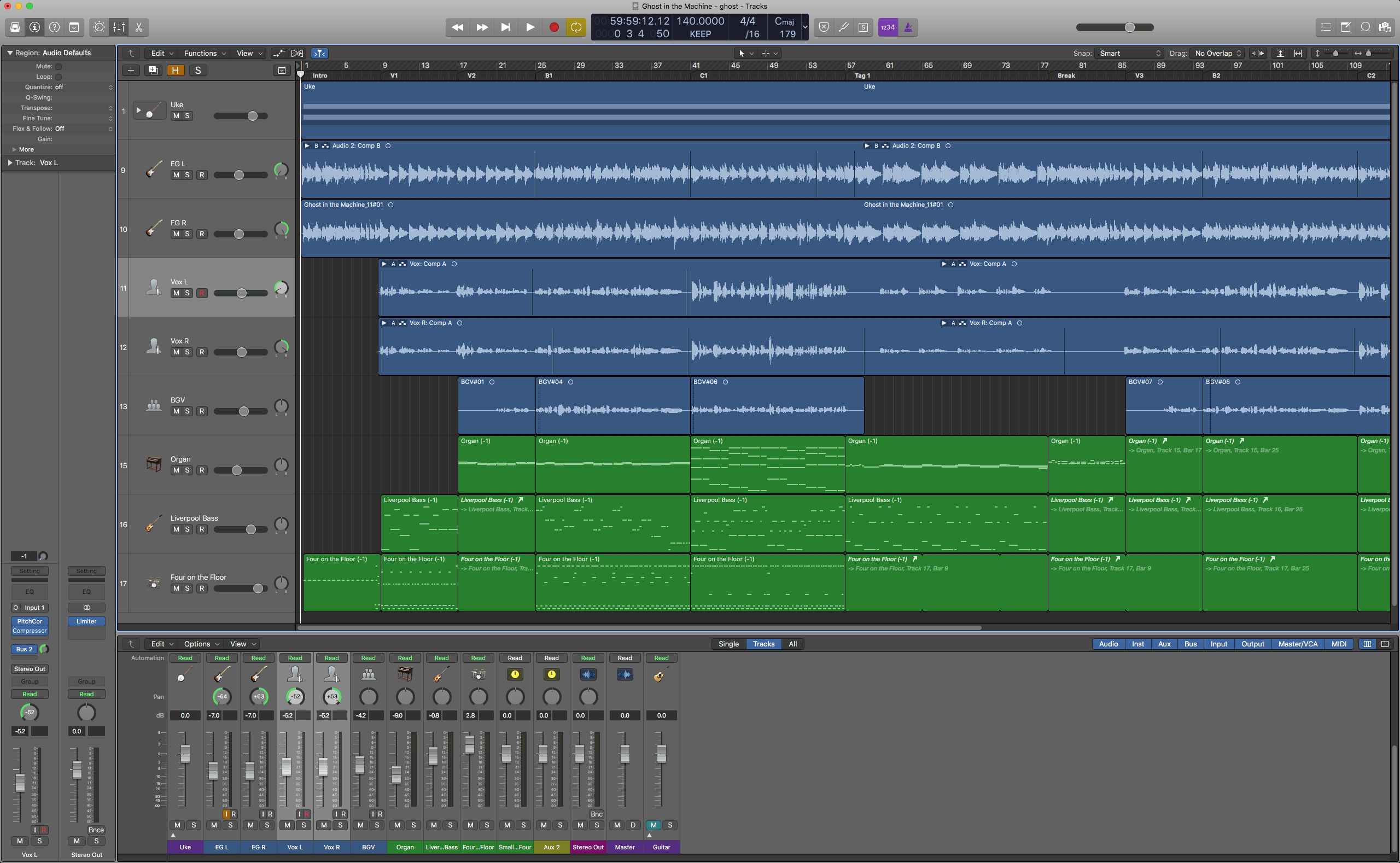Click the Four on the Floor drum icon
The width and height of the screenshot is (1400, 863).
coord(154,583)
